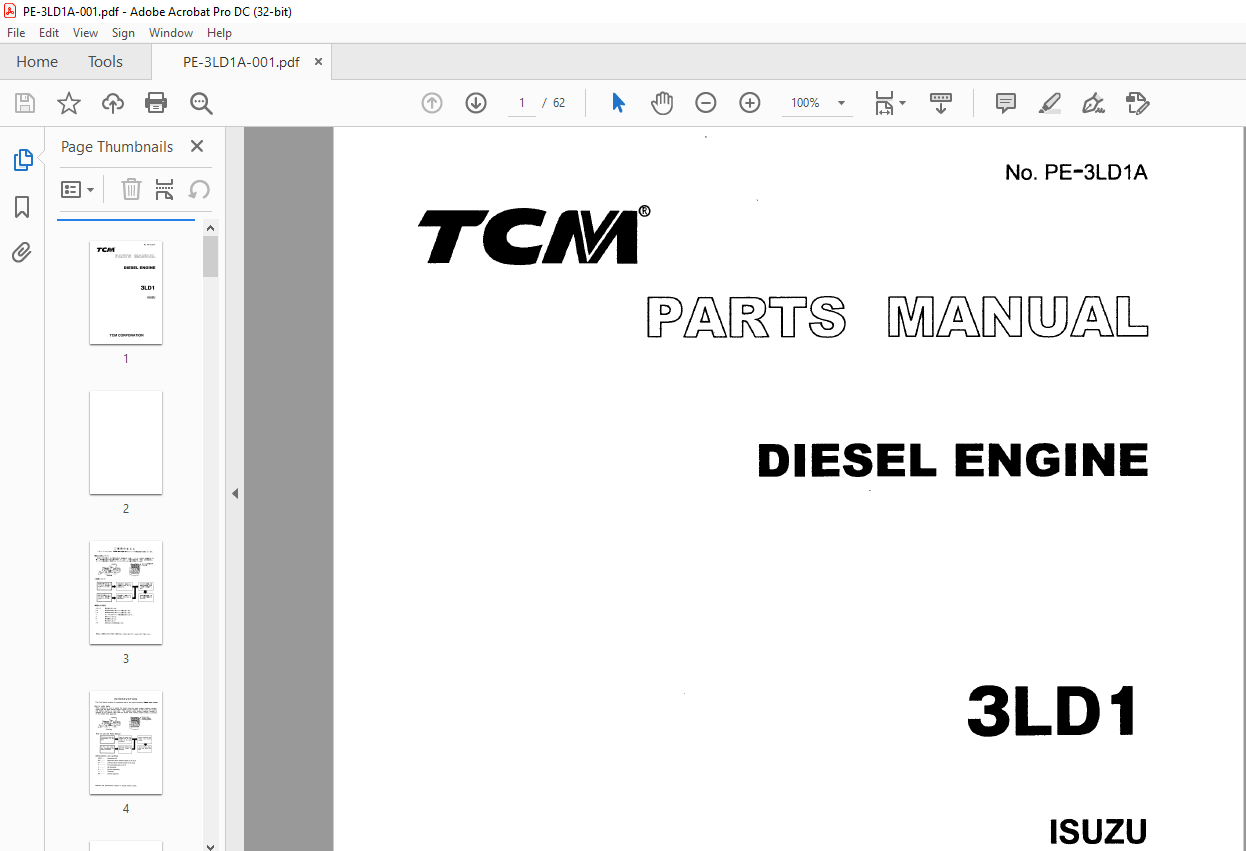Click the Save file icon
1246x851 pixels.
(x=25, y=103)
